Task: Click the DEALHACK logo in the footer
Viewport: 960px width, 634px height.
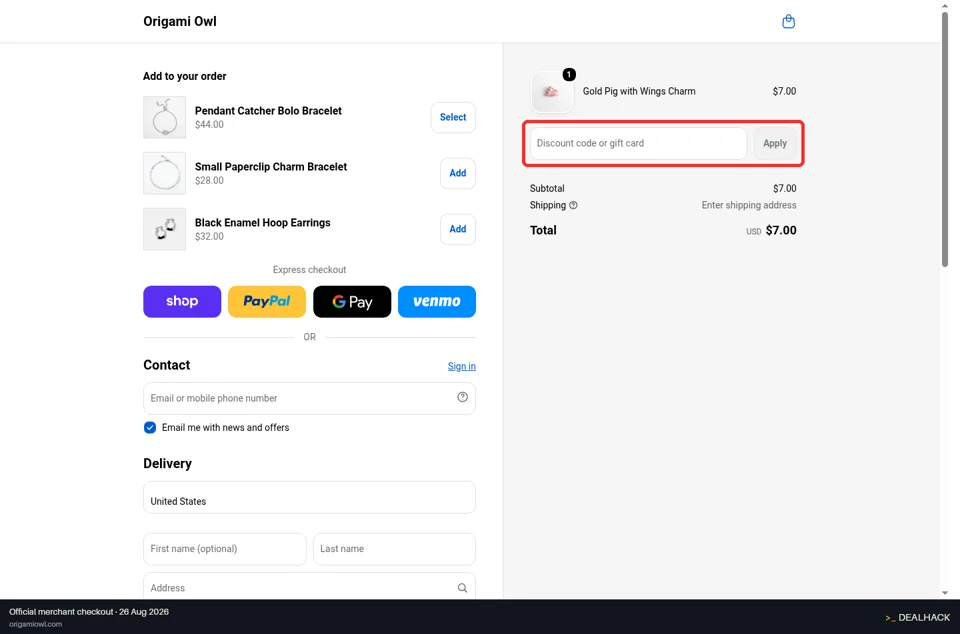Action: (917, 617)
